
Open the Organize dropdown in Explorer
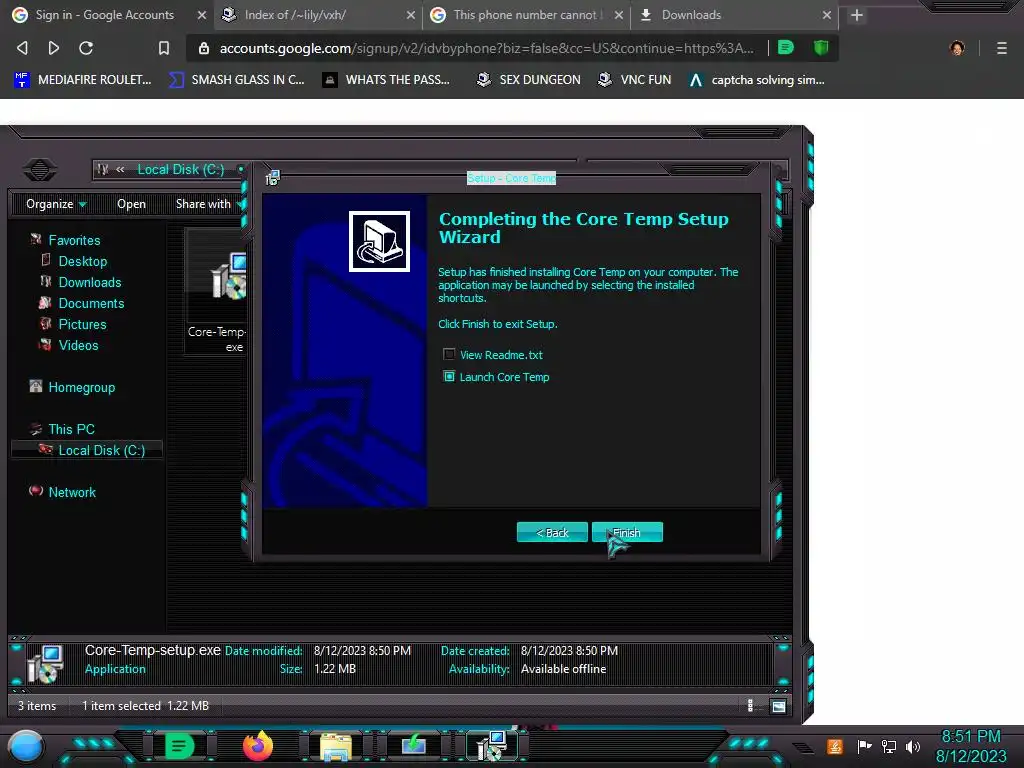click(56, 204)
